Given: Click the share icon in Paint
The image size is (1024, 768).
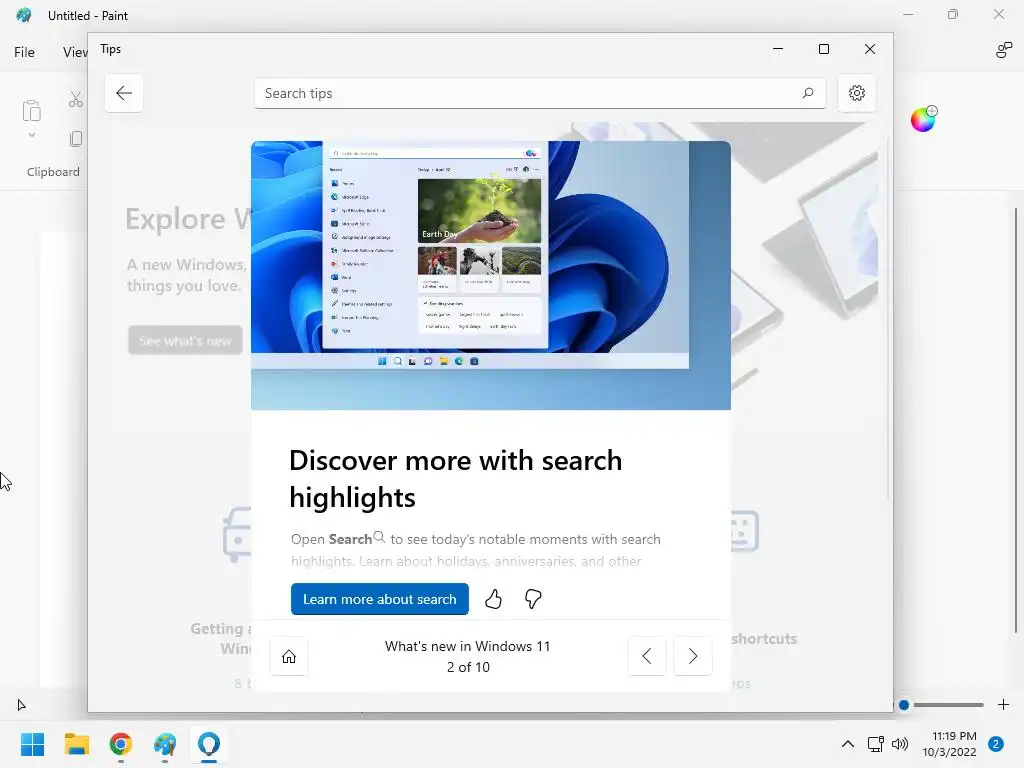Looking at the screenshot, I should [1003, 50].
